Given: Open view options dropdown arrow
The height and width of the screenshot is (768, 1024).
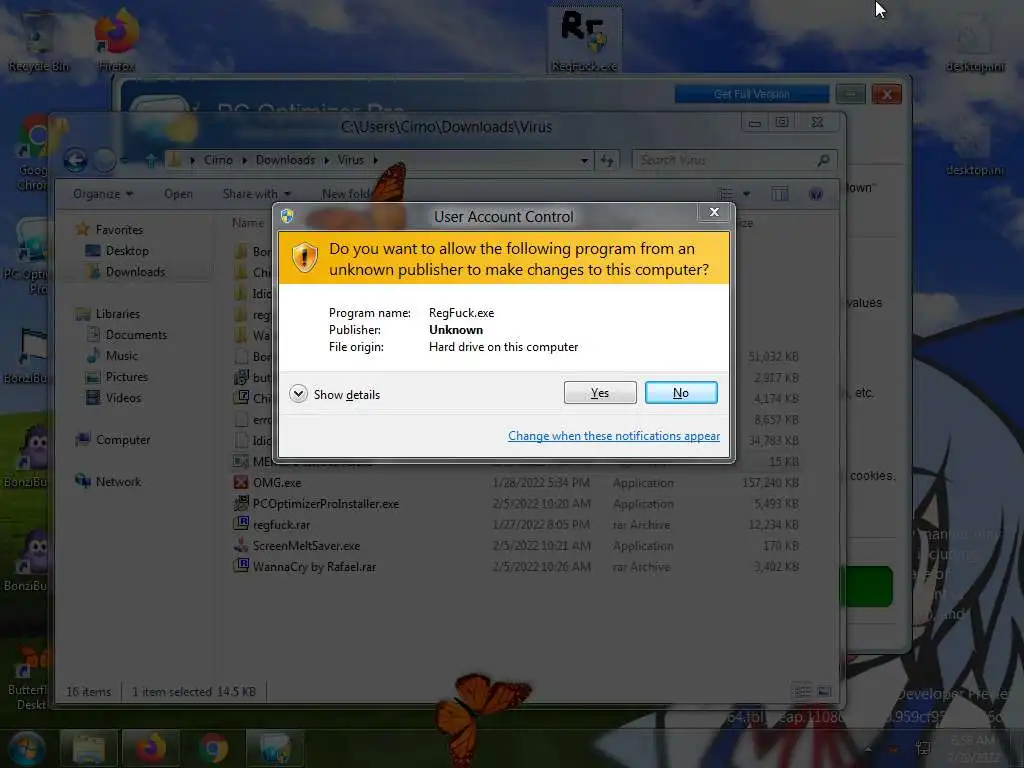Looking at the screenshot, I should point(746,194).
